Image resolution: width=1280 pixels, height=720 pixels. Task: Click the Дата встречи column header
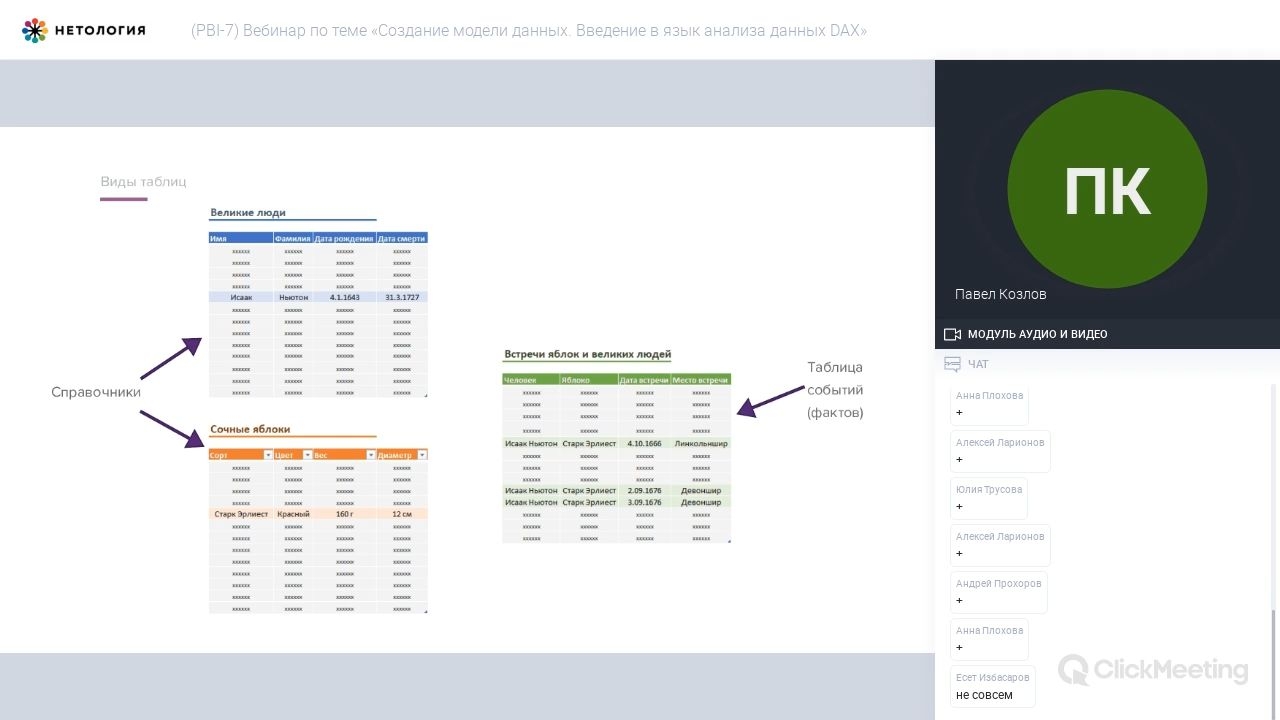coord(644,380)
